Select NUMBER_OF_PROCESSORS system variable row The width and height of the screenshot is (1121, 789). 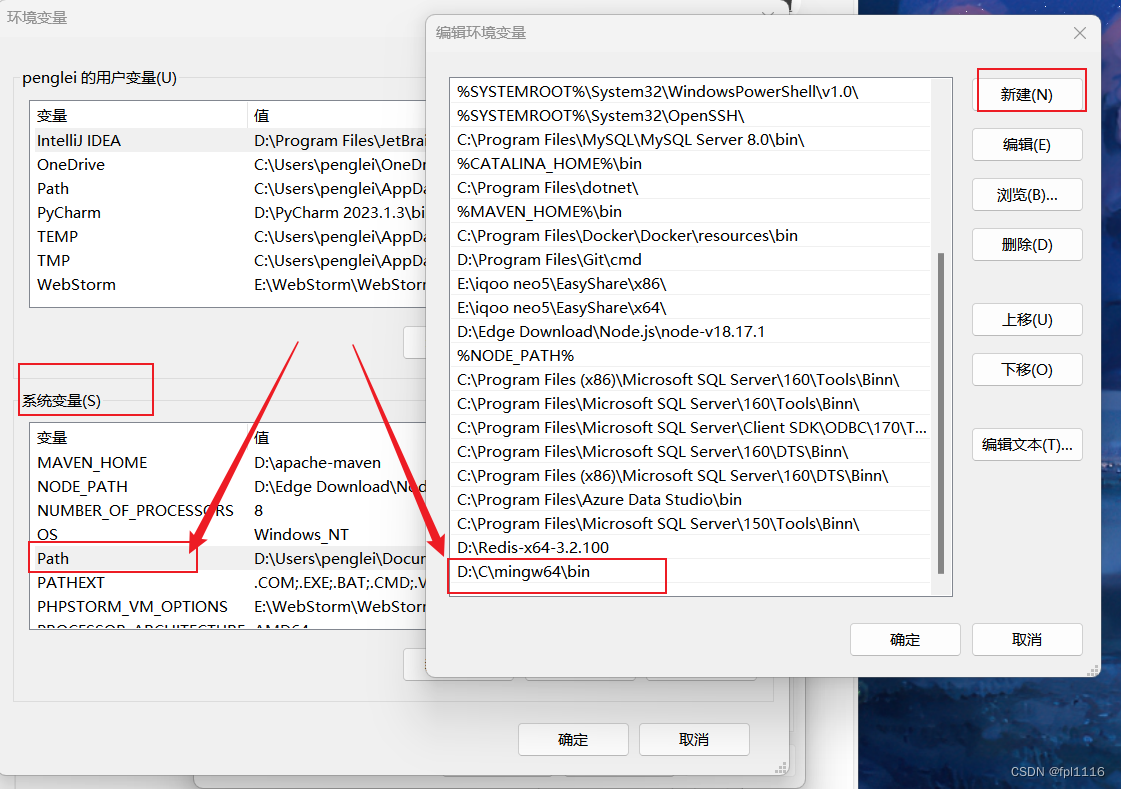pos(231,511)
